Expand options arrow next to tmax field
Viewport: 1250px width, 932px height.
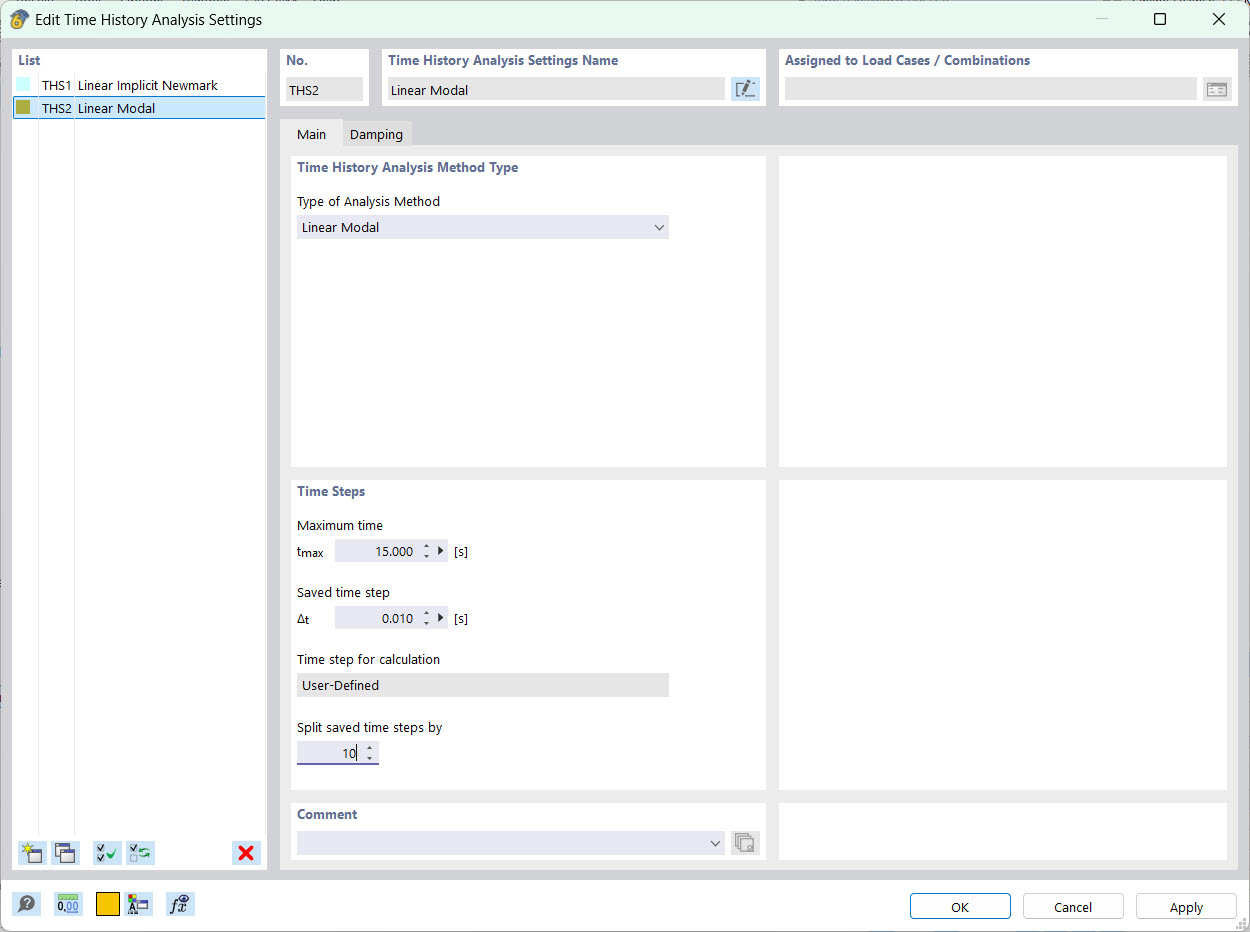click(440, 550)
